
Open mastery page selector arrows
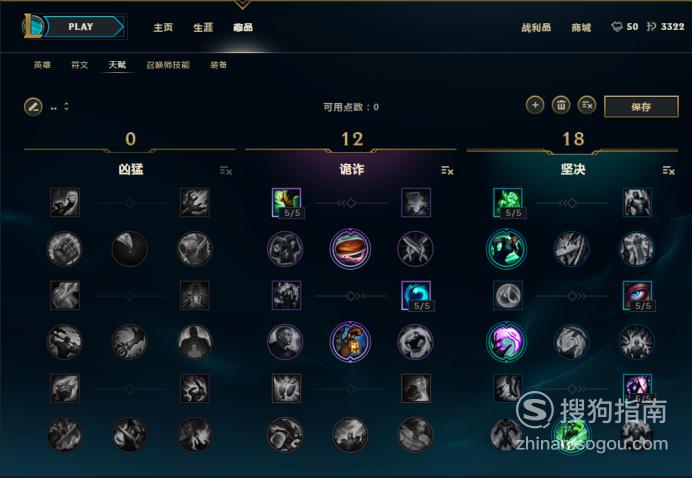[x=66, y=106]
